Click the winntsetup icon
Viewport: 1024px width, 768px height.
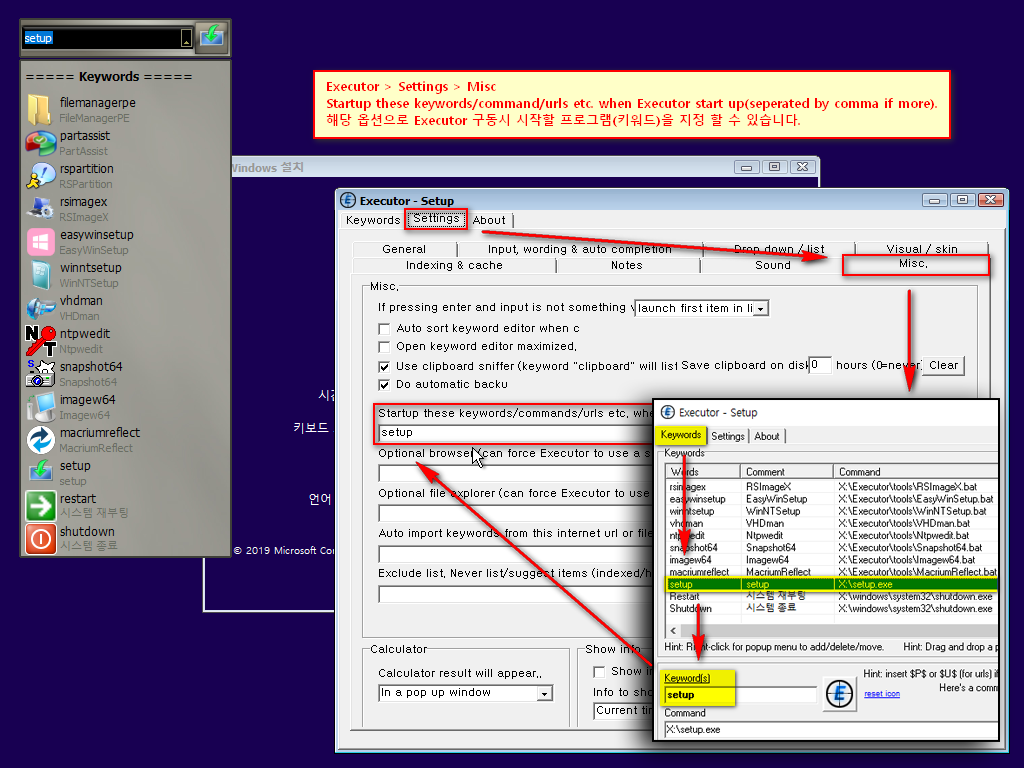40,274
